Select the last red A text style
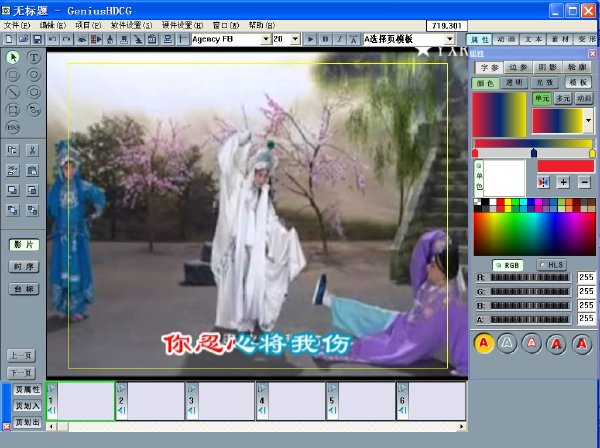 pos(582,344)
